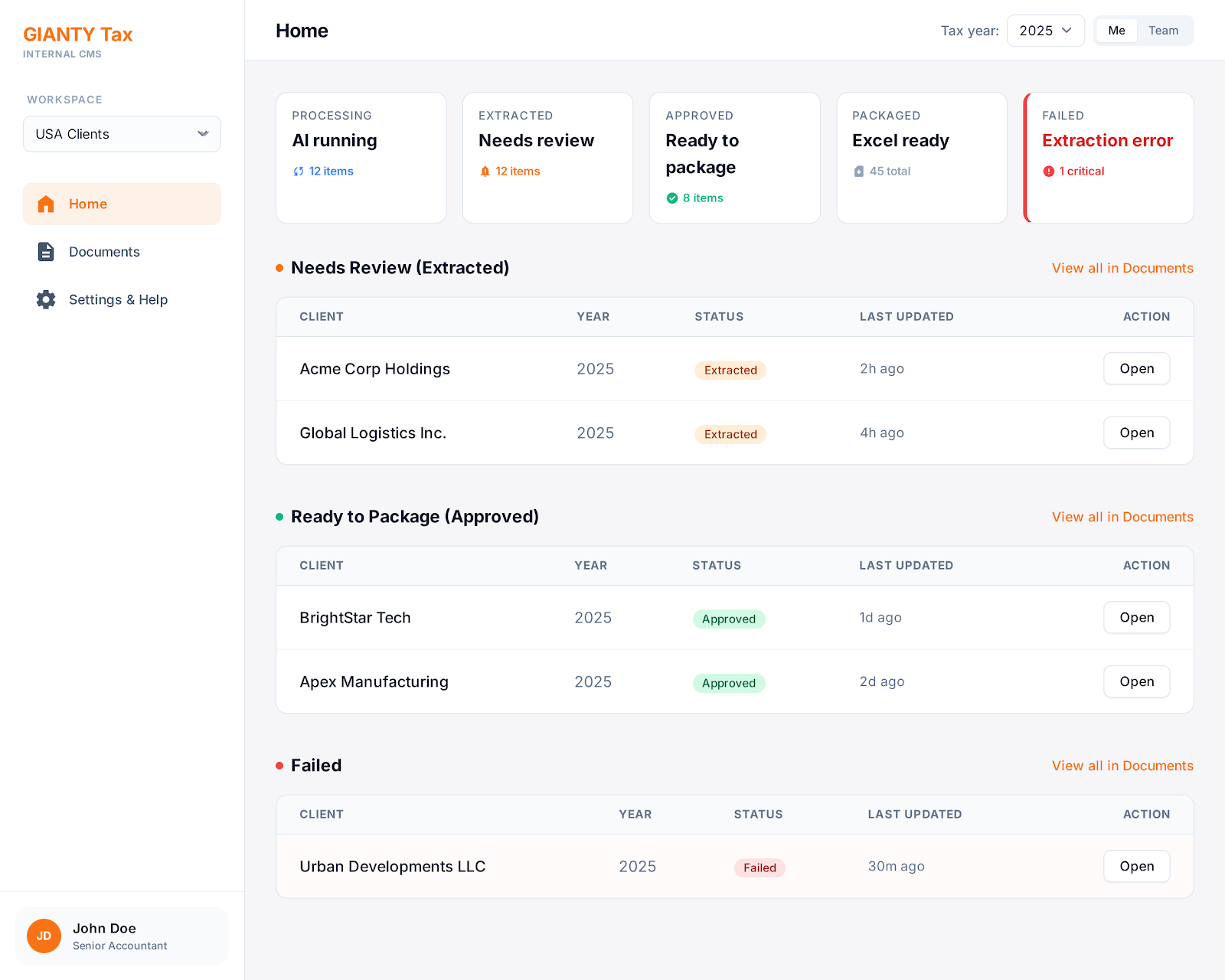Click the Home house icon in sidebar
Viewport: 1225px width, 980px height.
click(46, 204)
